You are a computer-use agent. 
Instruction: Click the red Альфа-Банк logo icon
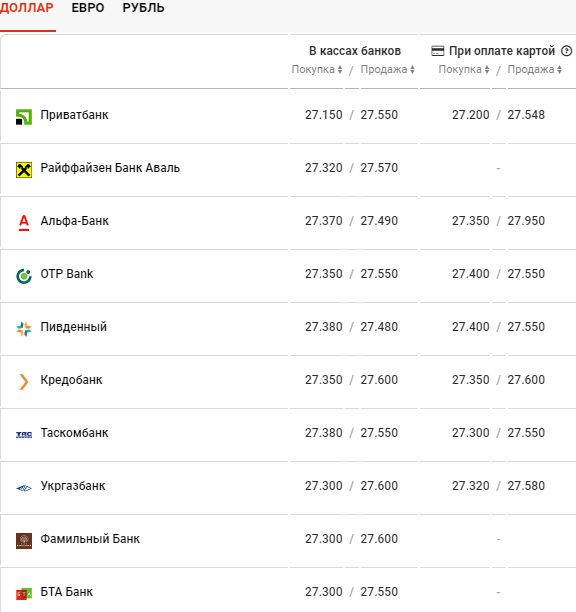coord(24,223)
